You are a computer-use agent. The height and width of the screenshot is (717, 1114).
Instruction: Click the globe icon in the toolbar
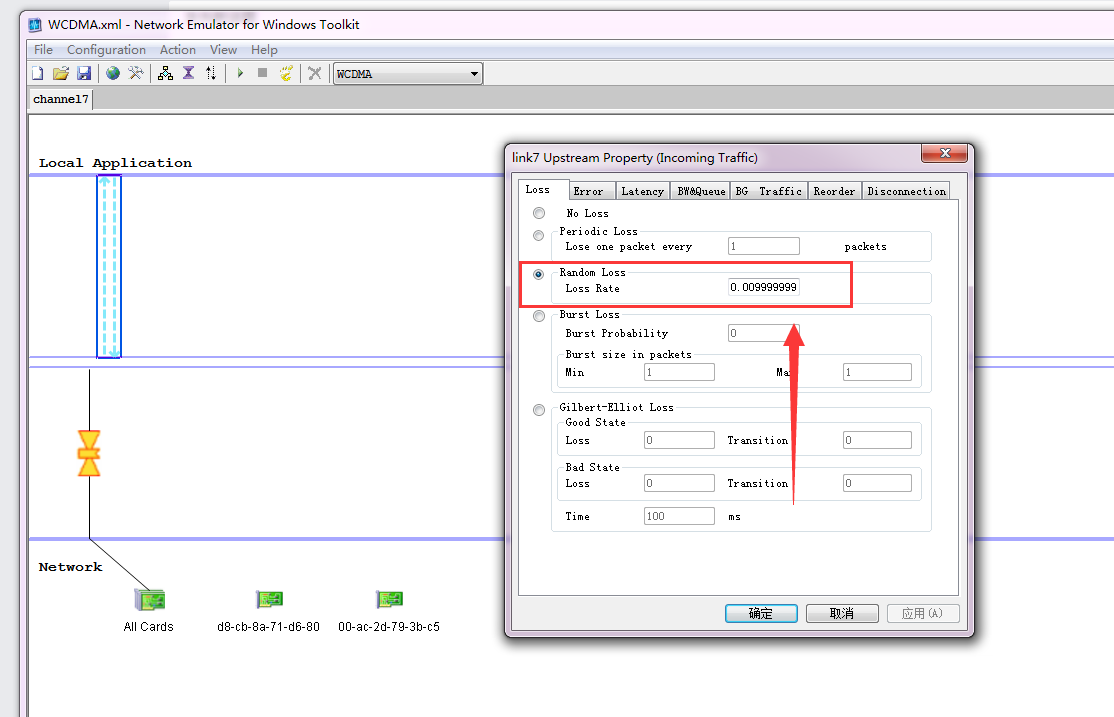(113, 73)
